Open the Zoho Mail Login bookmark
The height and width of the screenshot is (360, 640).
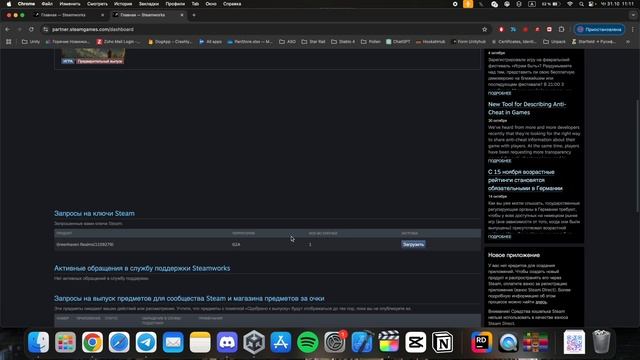tap(118, 42)
